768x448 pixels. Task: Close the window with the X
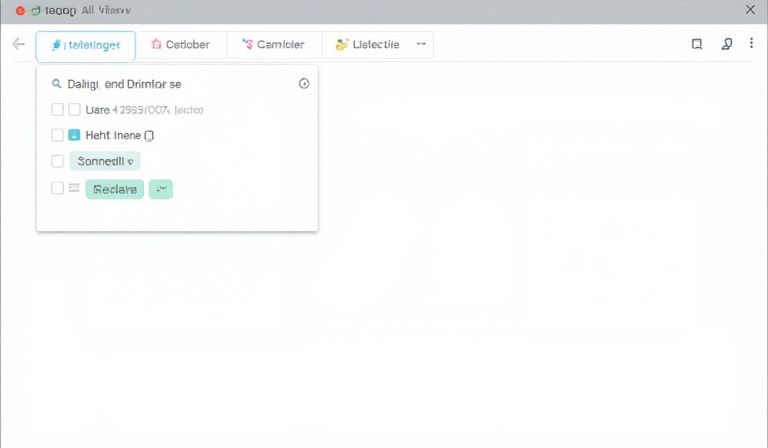point(750,9)
